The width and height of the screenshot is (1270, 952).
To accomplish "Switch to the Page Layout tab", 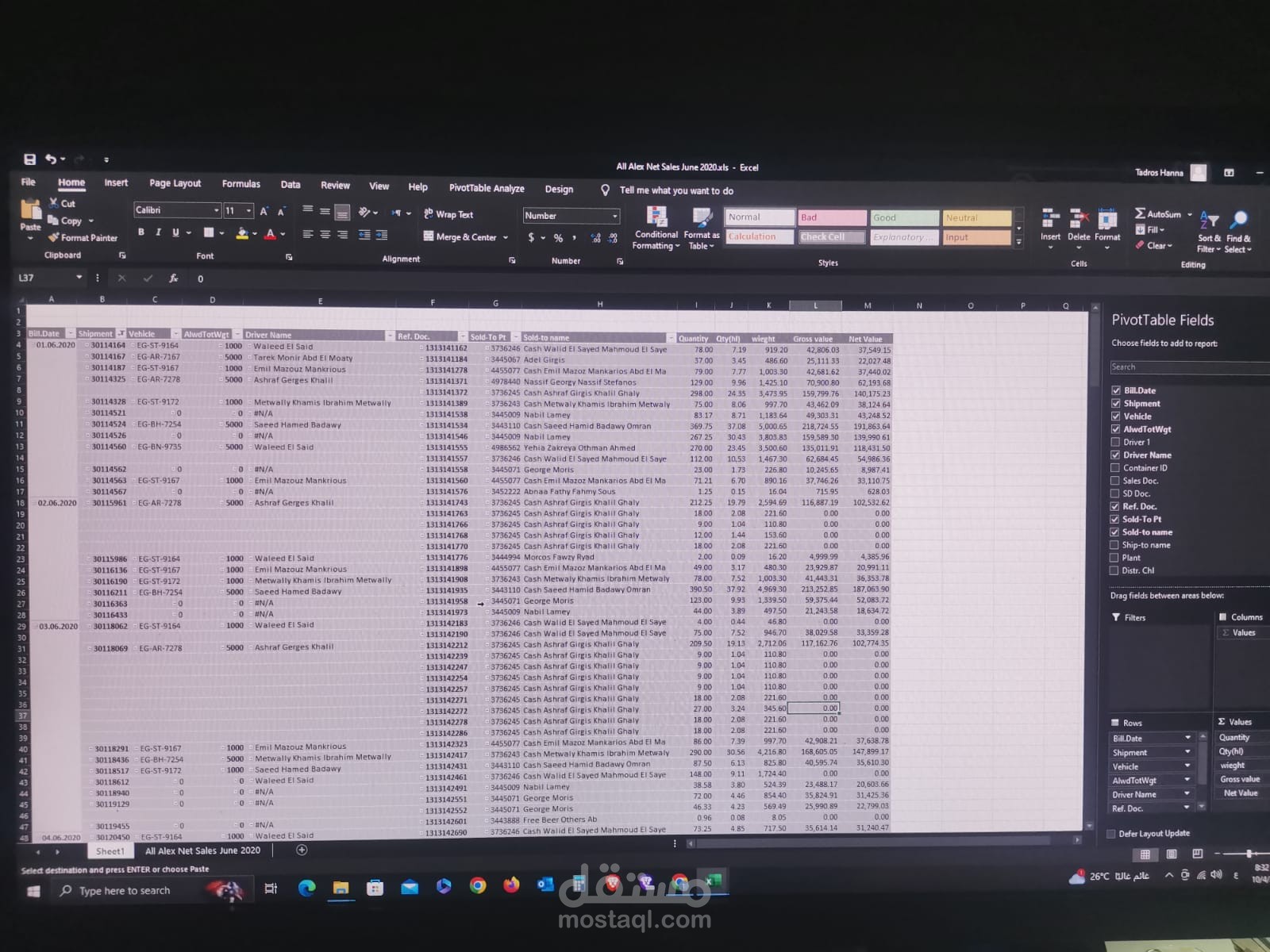I will (175, 183).
